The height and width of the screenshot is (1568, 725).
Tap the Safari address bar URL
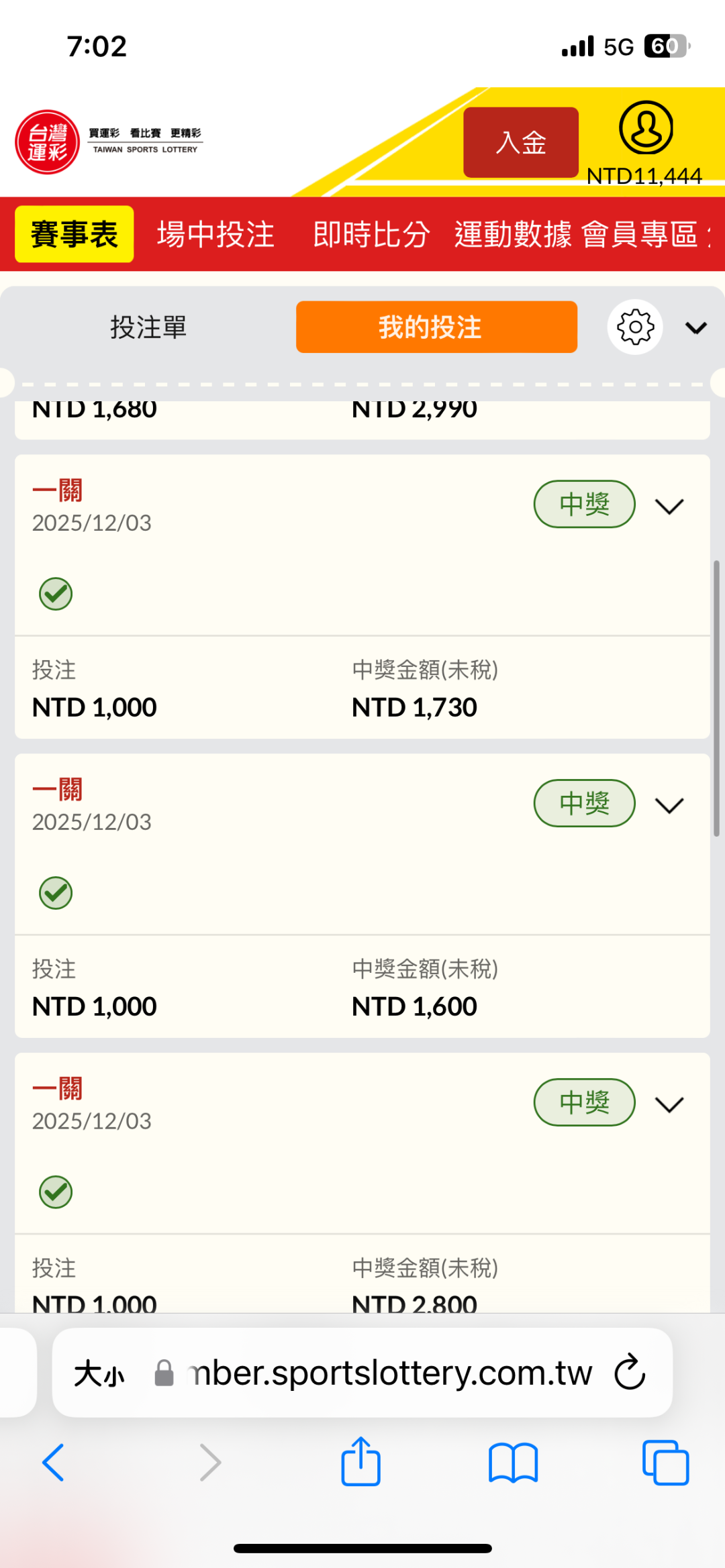(x=389, y=1373)
